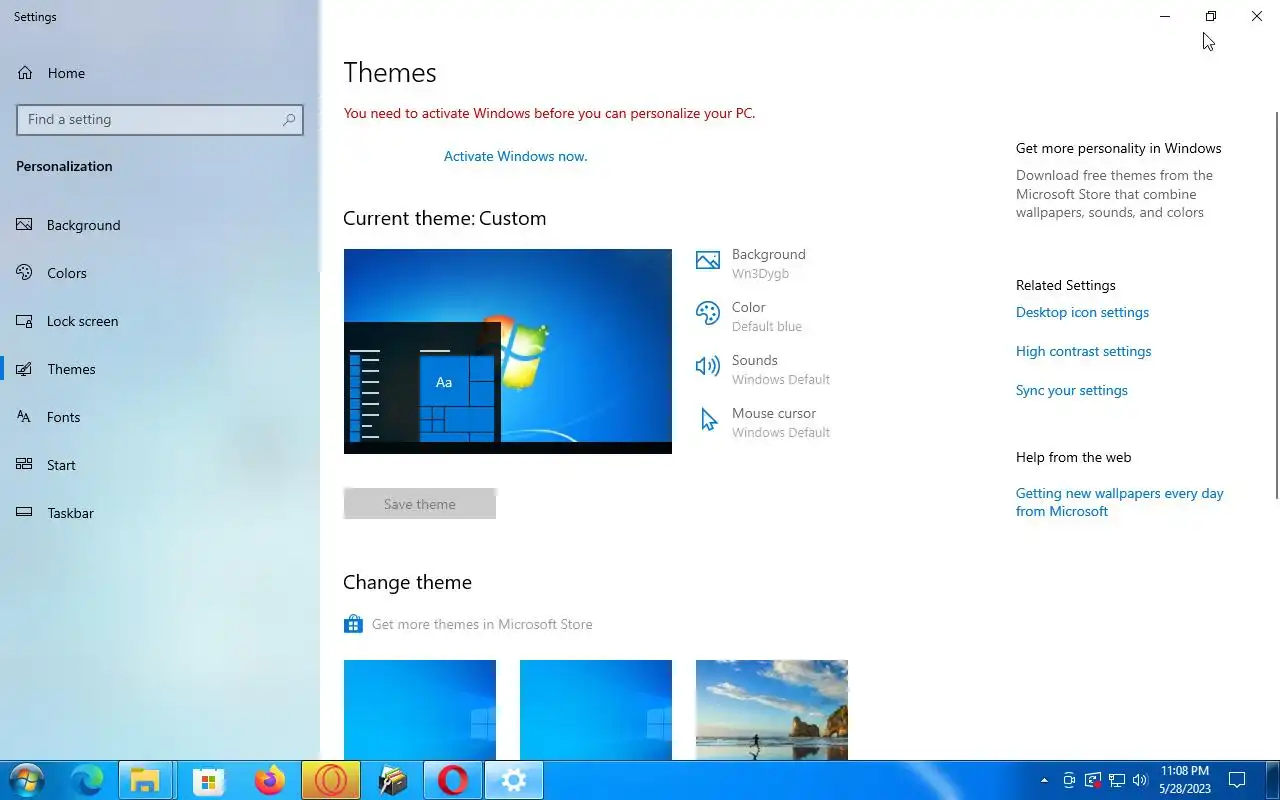This screenshot has width=1280, height=800.
Task: Click the Show desktop strip
Action: 1275,780
